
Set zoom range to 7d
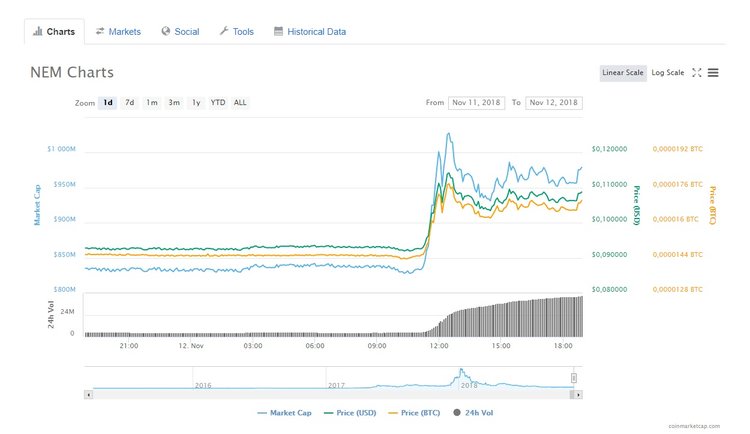(130, 102)
